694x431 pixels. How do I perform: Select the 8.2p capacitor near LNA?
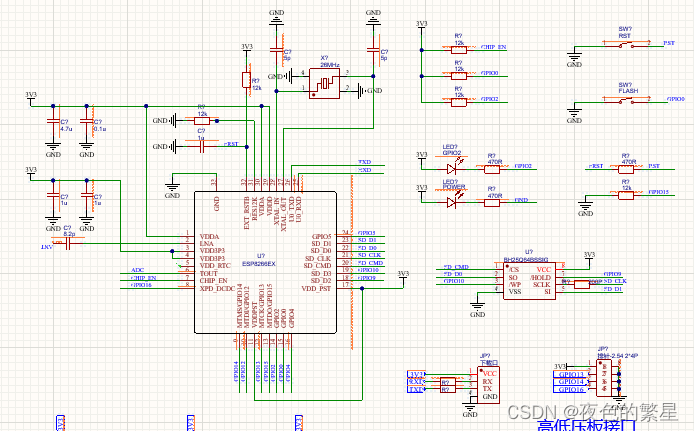click(x=68, y=243)
